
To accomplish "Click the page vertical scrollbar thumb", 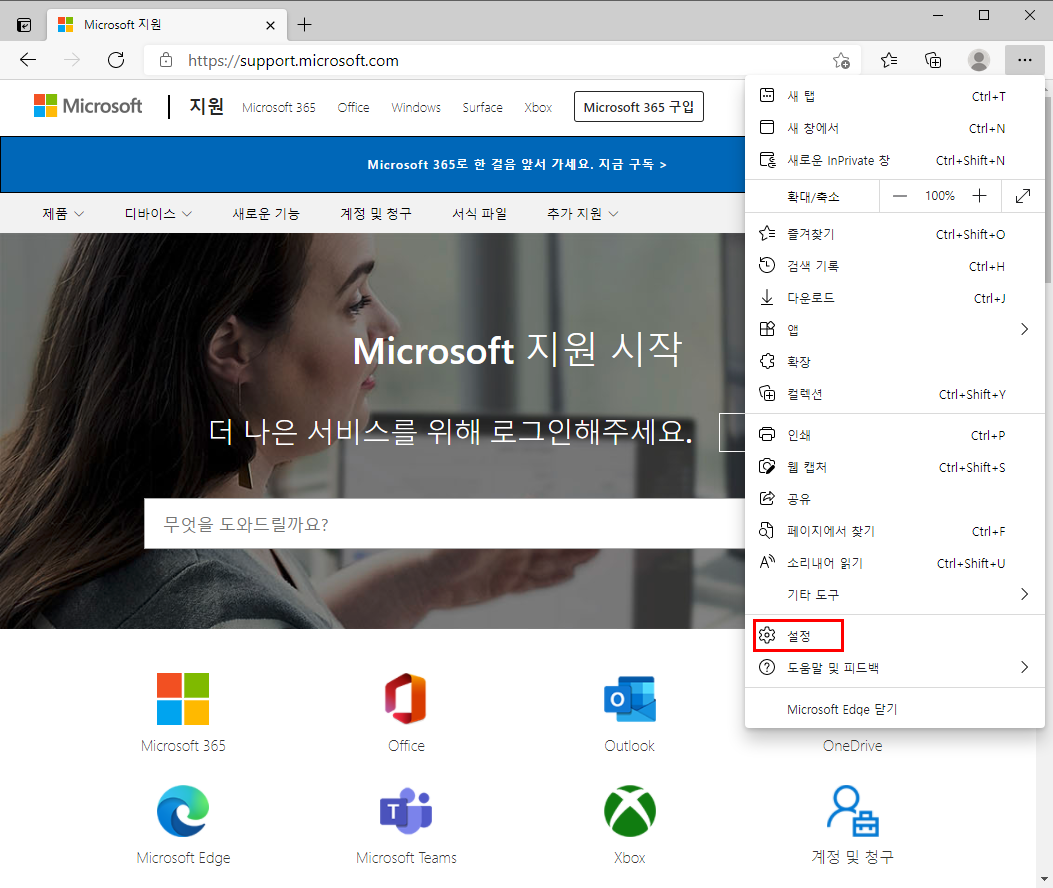I will coord(1048,190).
